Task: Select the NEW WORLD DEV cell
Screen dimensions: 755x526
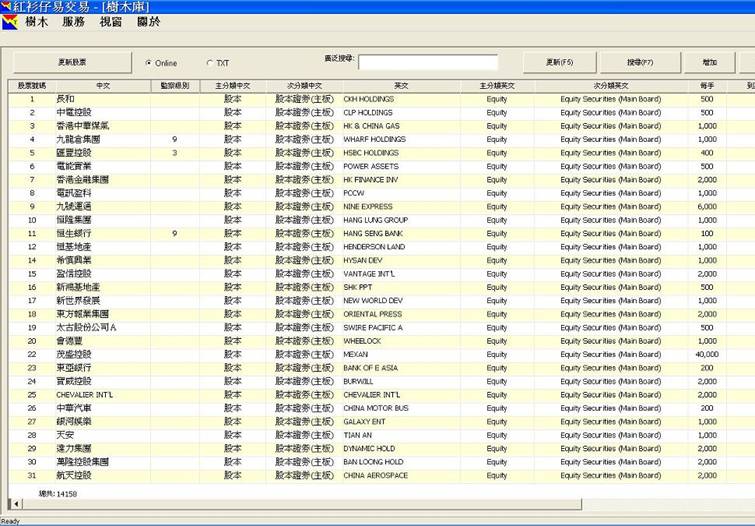Action: [401, 301]
